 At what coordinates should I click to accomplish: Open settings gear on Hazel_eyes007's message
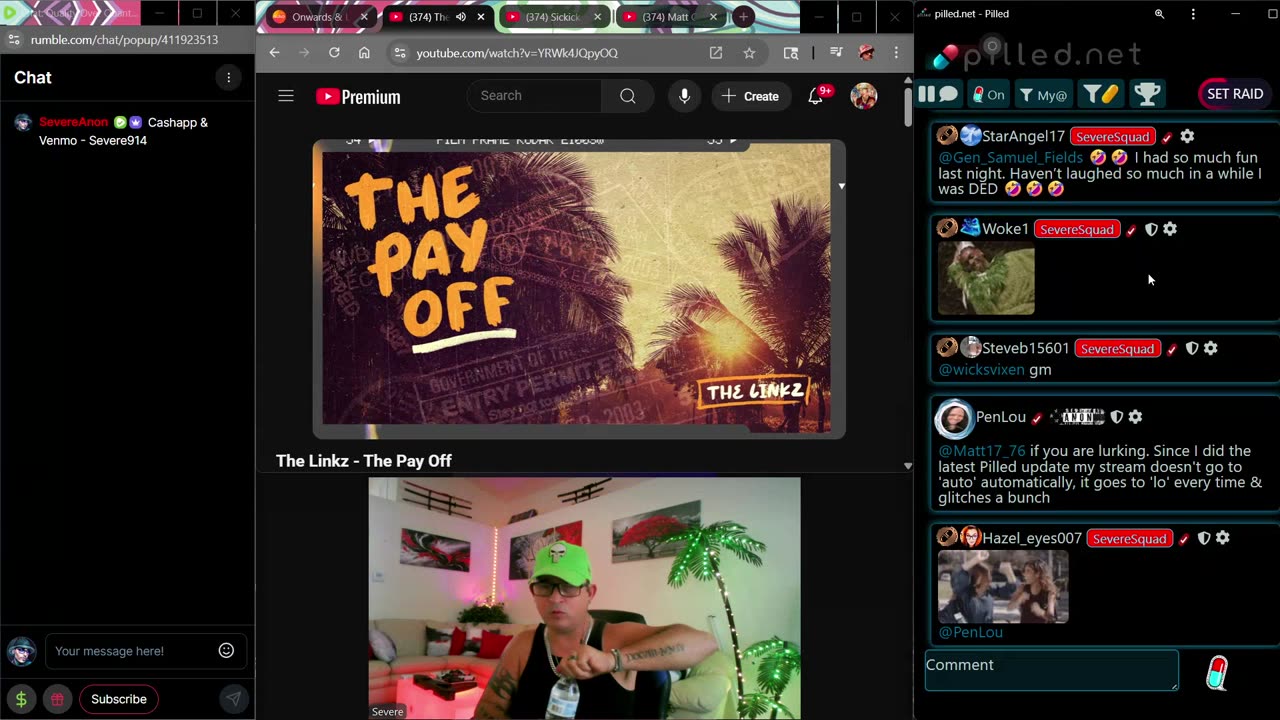(1222, 538)
